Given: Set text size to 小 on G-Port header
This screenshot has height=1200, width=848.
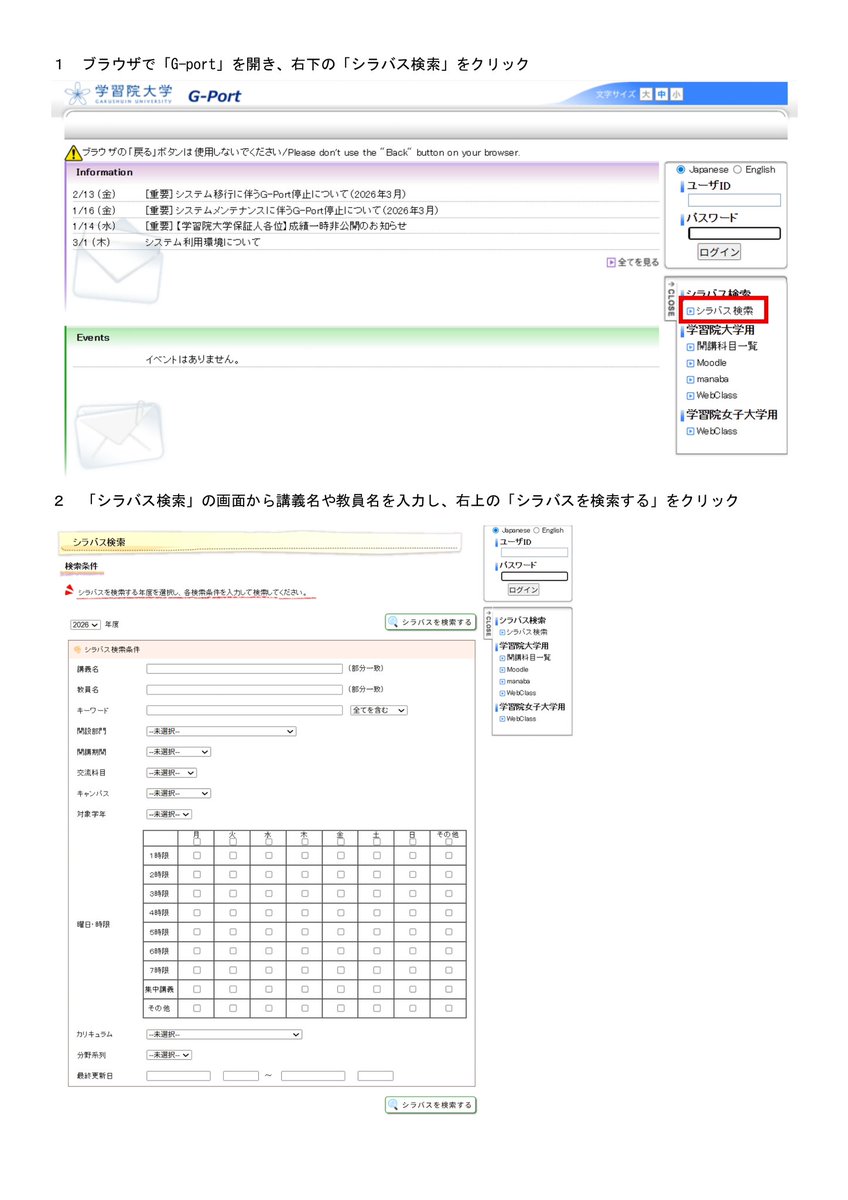Looking at the screenshot, I should (x=677, y=94).
